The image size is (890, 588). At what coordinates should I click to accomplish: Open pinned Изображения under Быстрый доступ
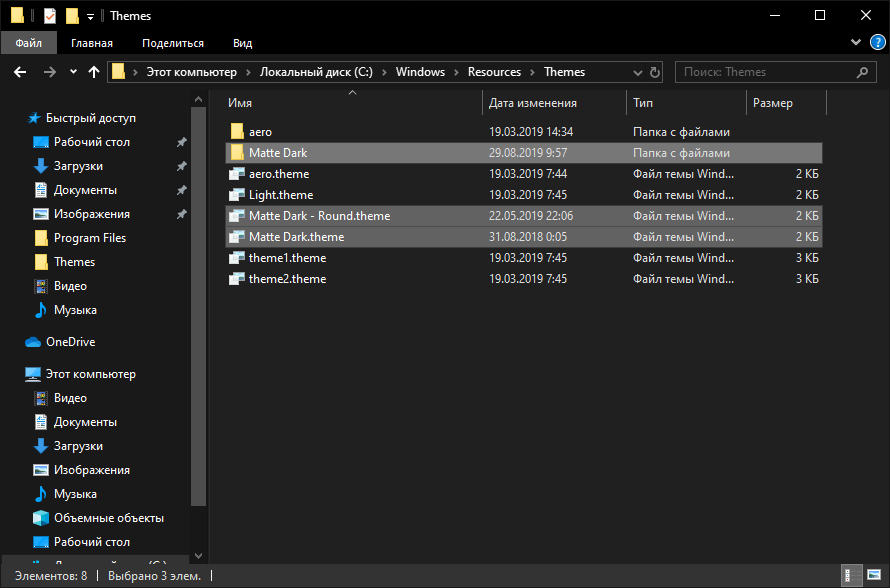(x=91, y=214)
